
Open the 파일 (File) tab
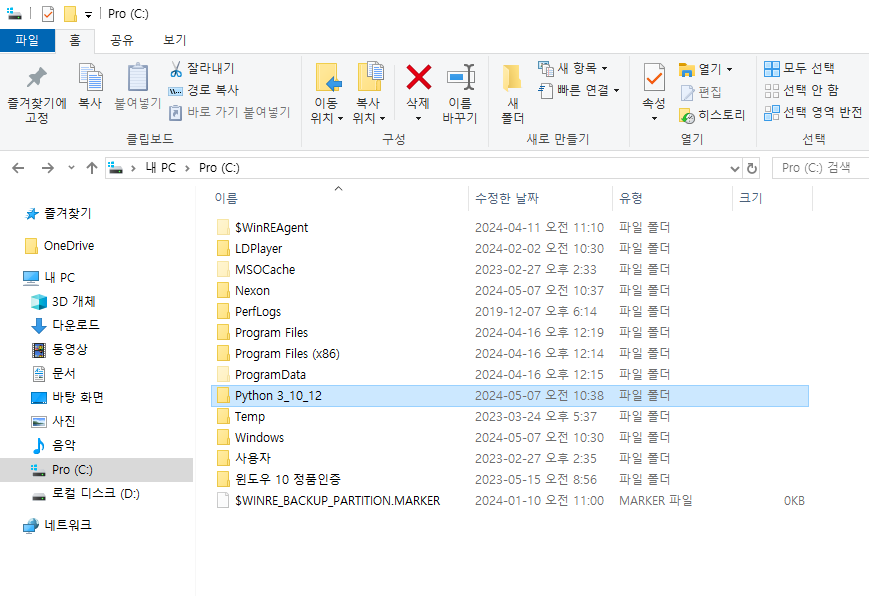coord(27,40)
